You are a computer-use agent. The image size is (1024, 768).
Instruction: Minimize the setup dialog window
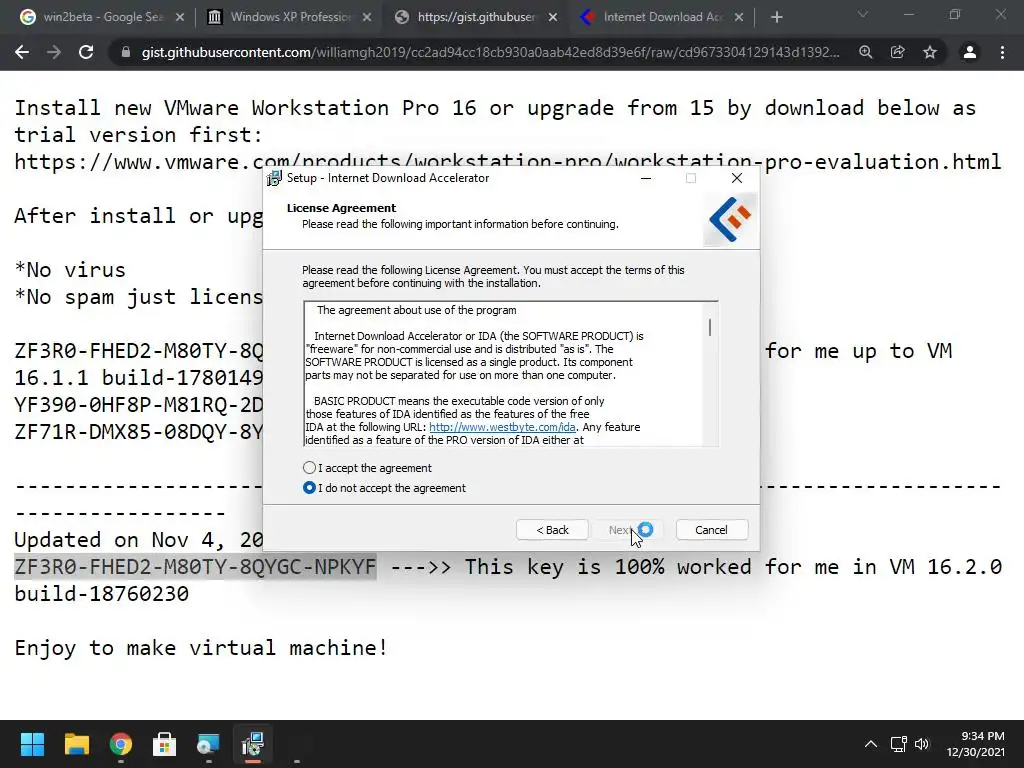pyautogui.click(x=646, y=178)
